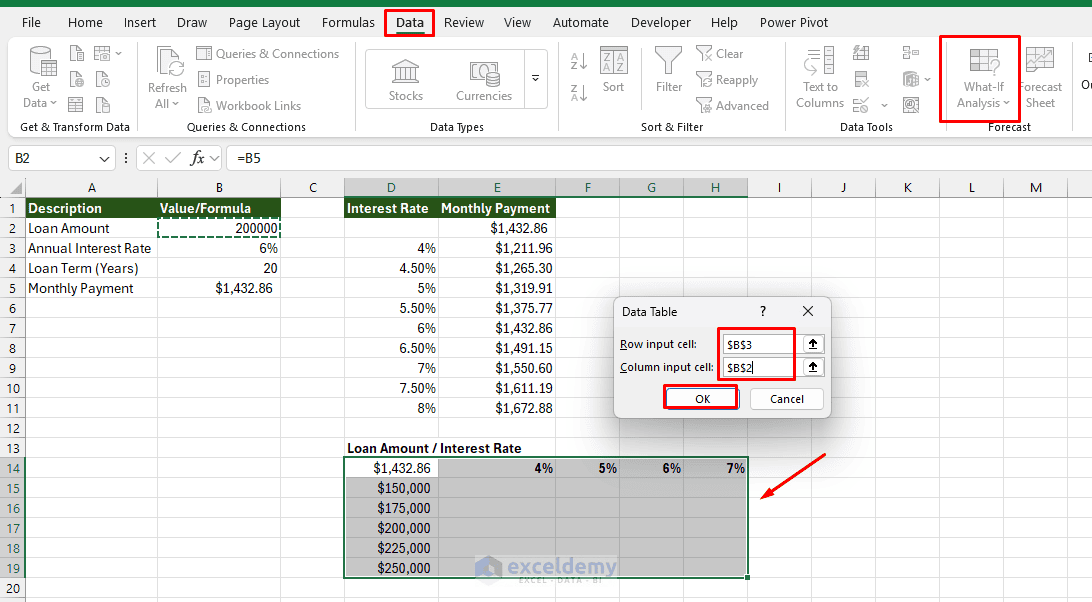1092x602 pixels.
Task: Open the Refresh All dropdown
Action: click(x=167, y=78)
